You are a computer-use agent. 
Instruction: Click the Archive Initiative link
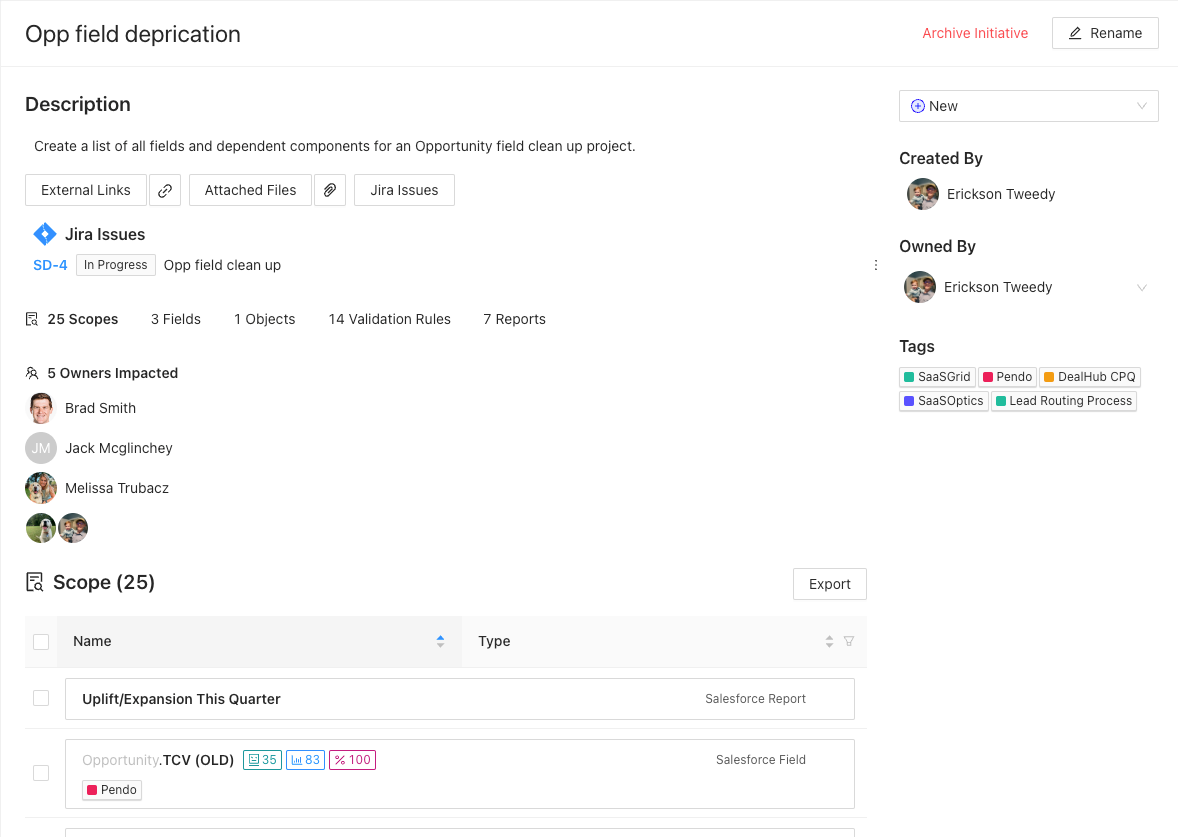click(975, 33)
